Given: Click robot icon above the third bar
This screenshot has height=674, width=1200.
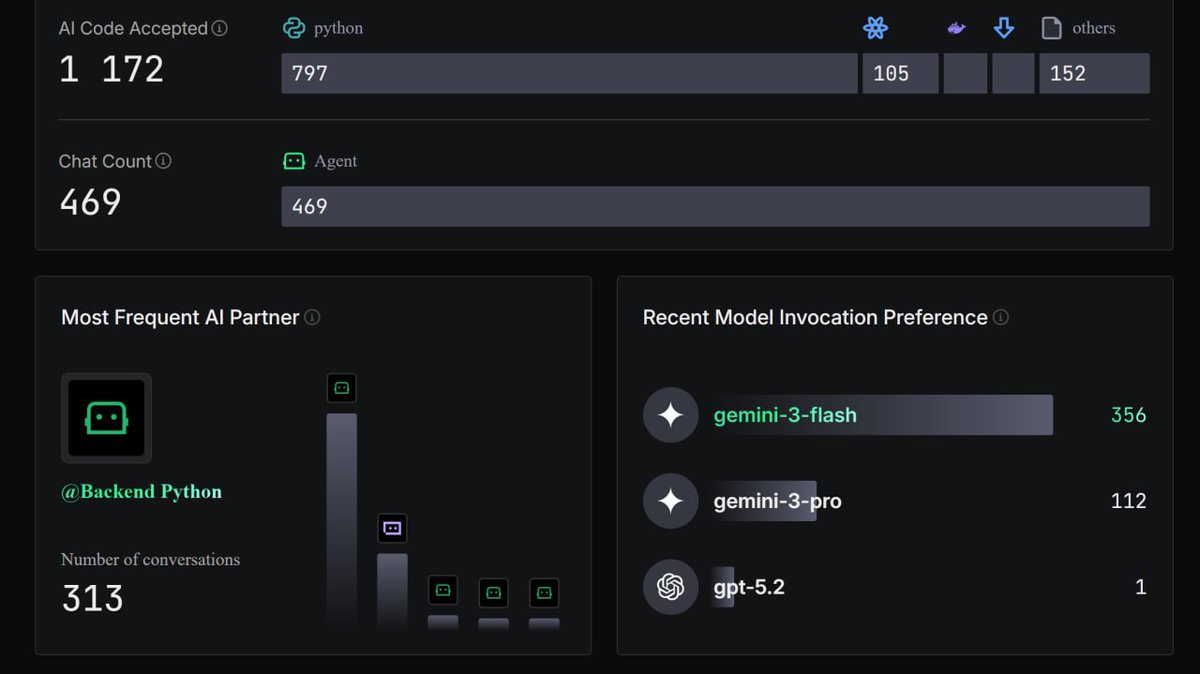Looking at the screenshot, I should click(x=443, y=591).
